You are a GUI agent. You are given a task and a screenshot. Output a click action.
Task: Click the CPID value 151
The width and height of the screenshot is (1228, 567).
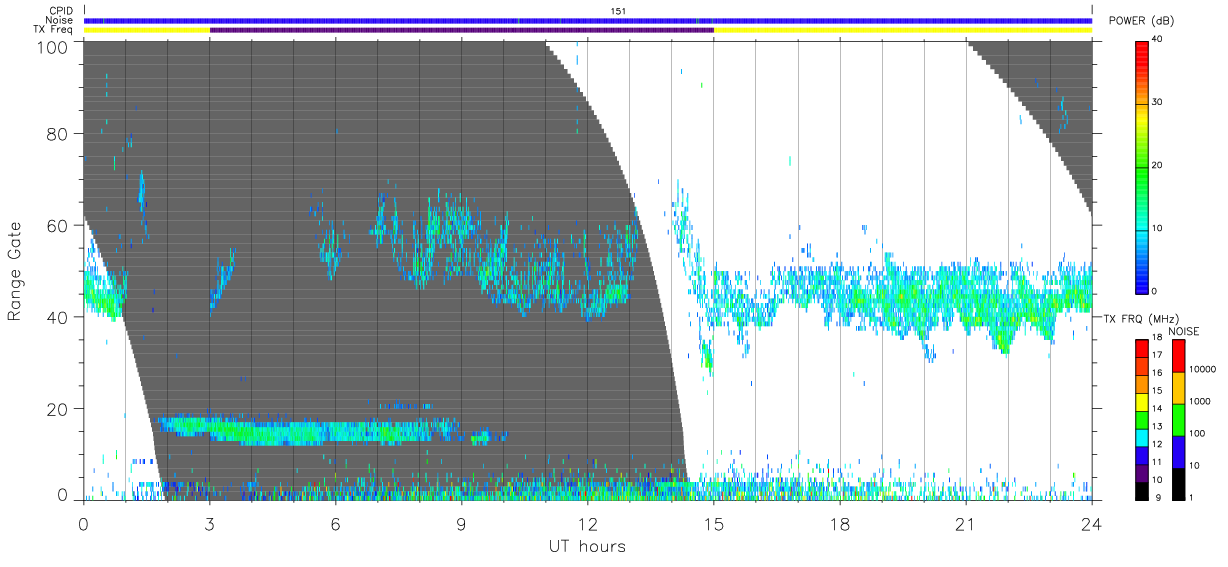click(x=619, y=11)
